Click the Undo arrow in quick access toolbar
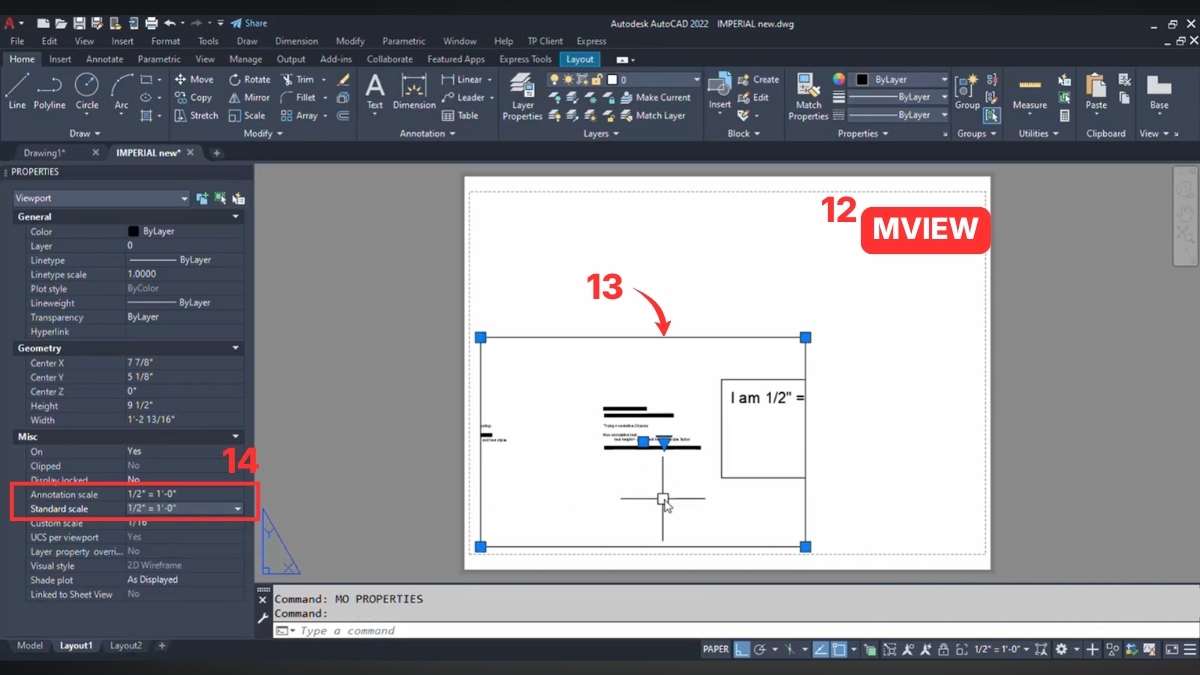Viewport: 1200px width, 675px height. (x=170, y=23)
